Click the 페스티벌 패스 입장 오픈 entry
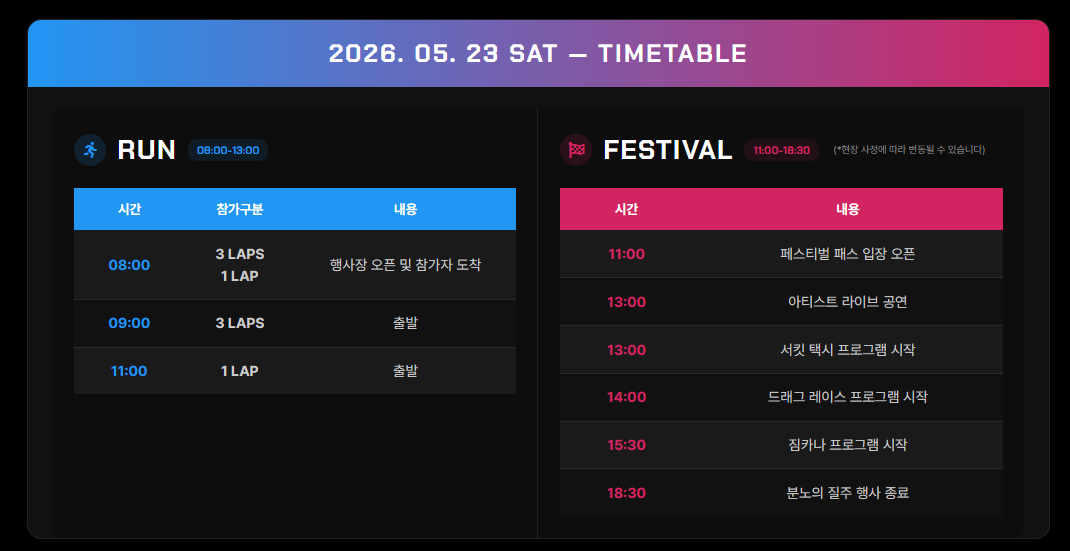This screenshot has width=1070, height=551. [848, 254]
